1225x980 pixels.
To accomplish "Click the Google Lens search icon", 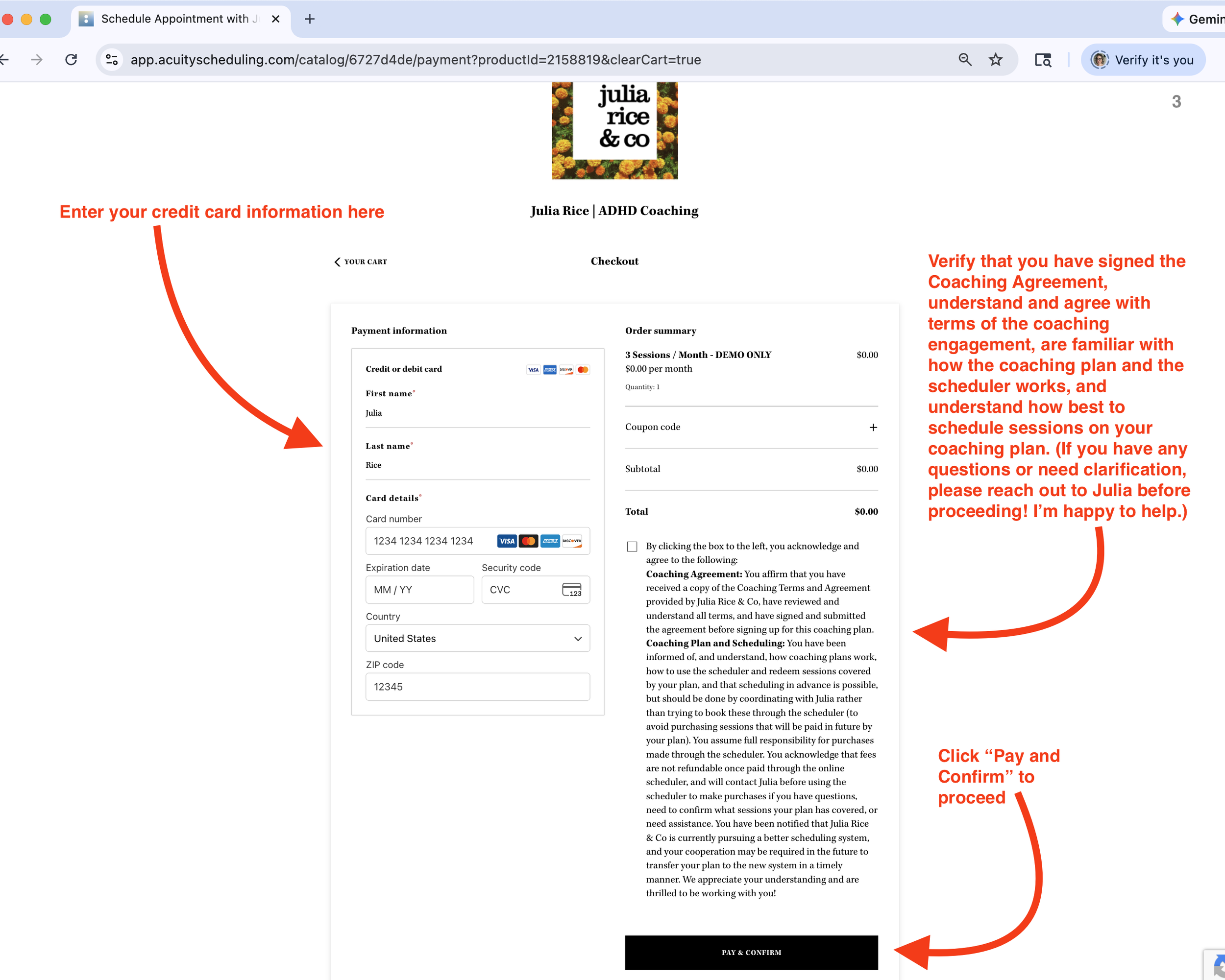I will click(1043, 60).
